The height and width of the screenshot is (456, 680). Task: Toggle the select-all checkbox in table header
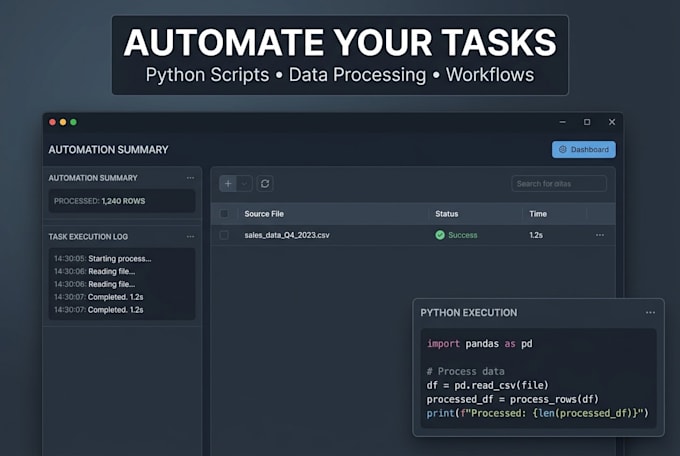click(224, 213)
